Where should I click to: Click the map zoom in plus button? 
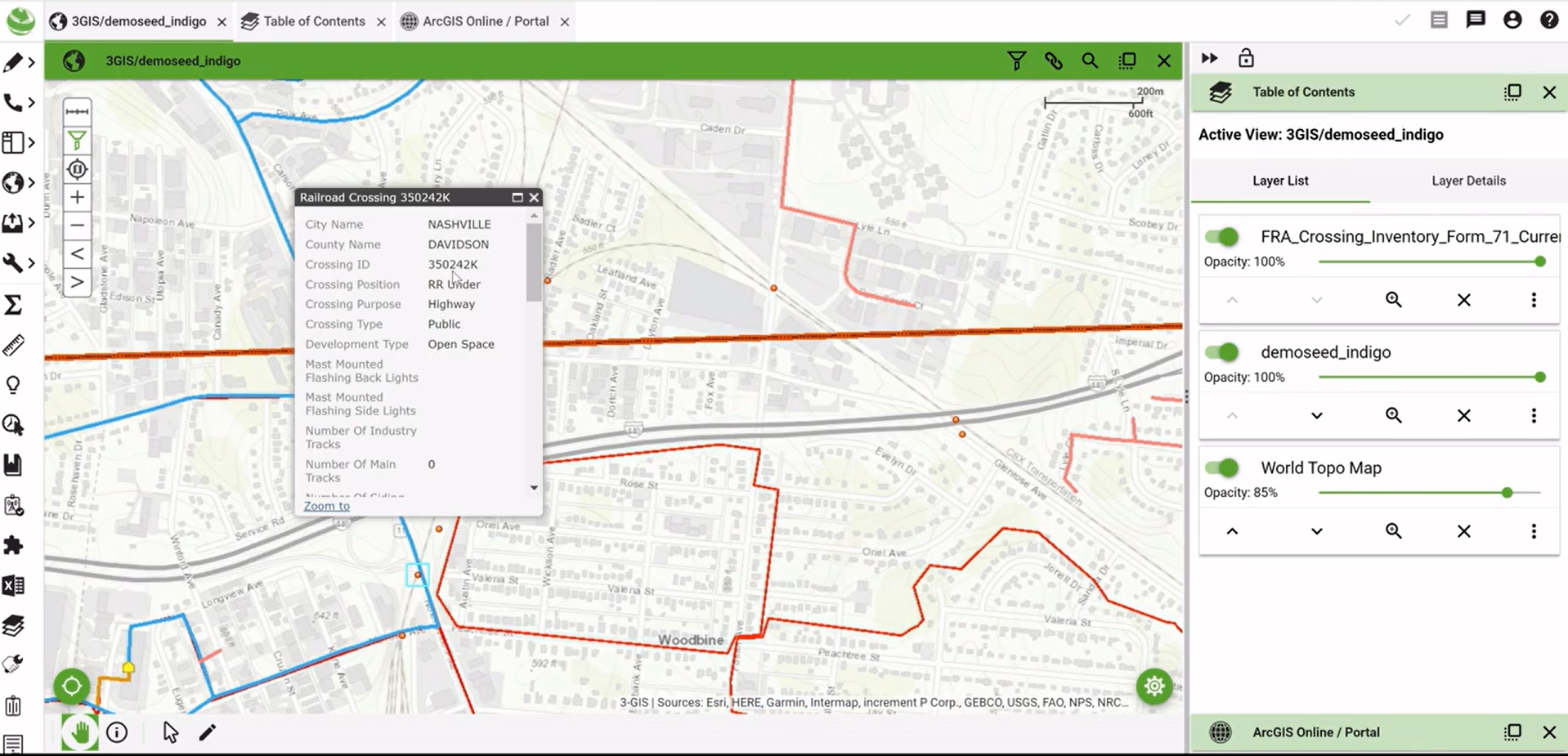77,197
